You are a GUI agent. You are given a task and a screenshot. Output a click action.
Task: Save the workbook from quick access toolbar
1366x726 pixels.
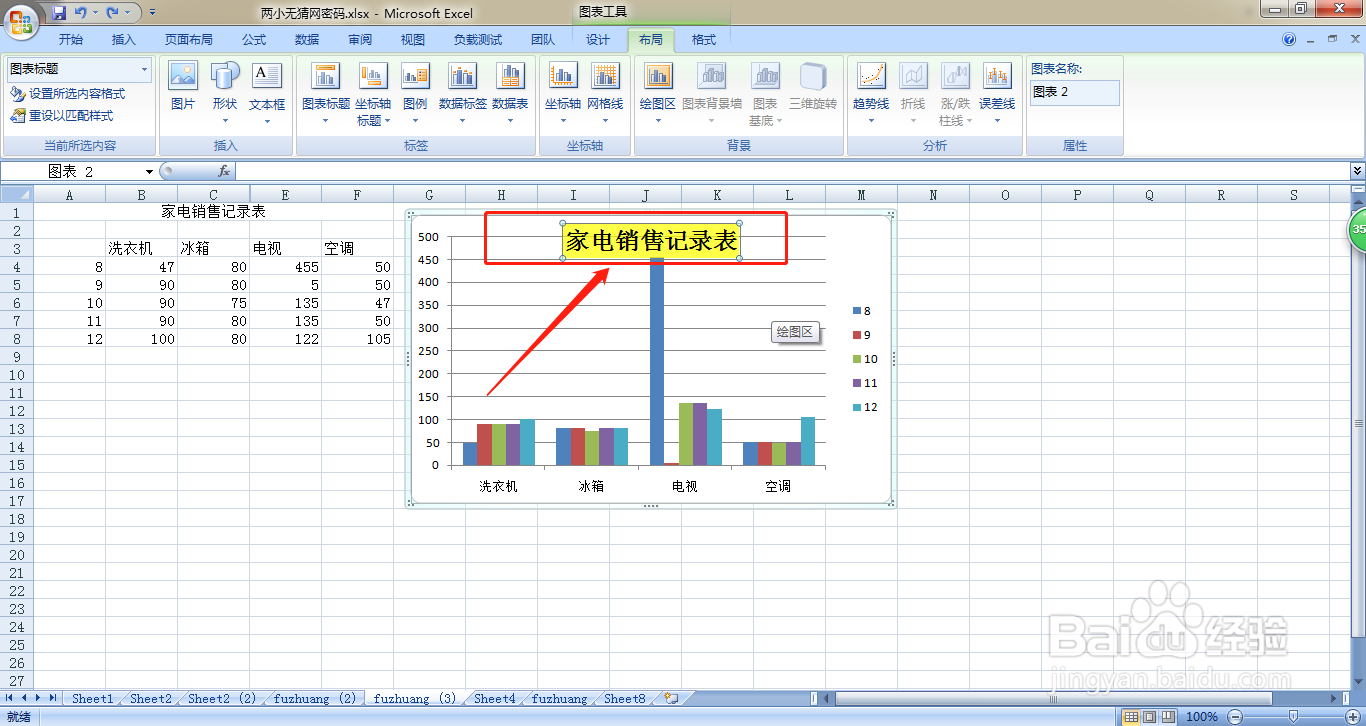pos(59,13)
